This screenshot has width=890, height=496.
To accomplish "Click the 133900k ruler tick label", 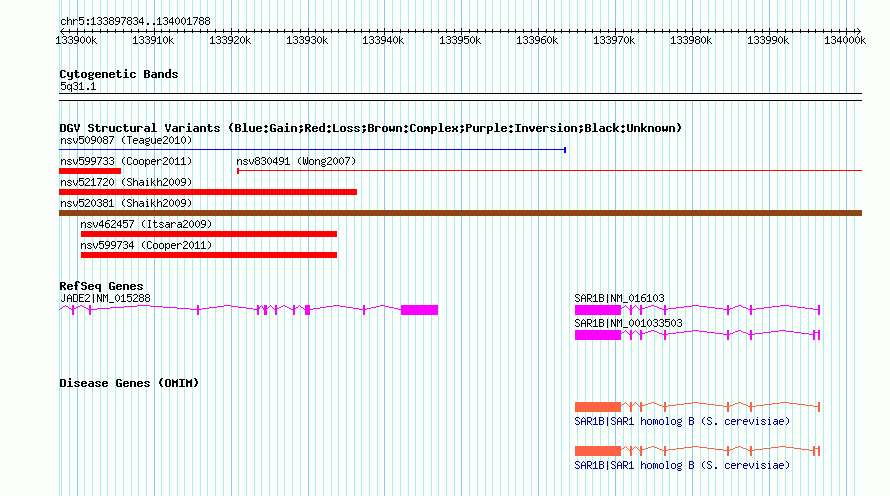I will [76, 40].
